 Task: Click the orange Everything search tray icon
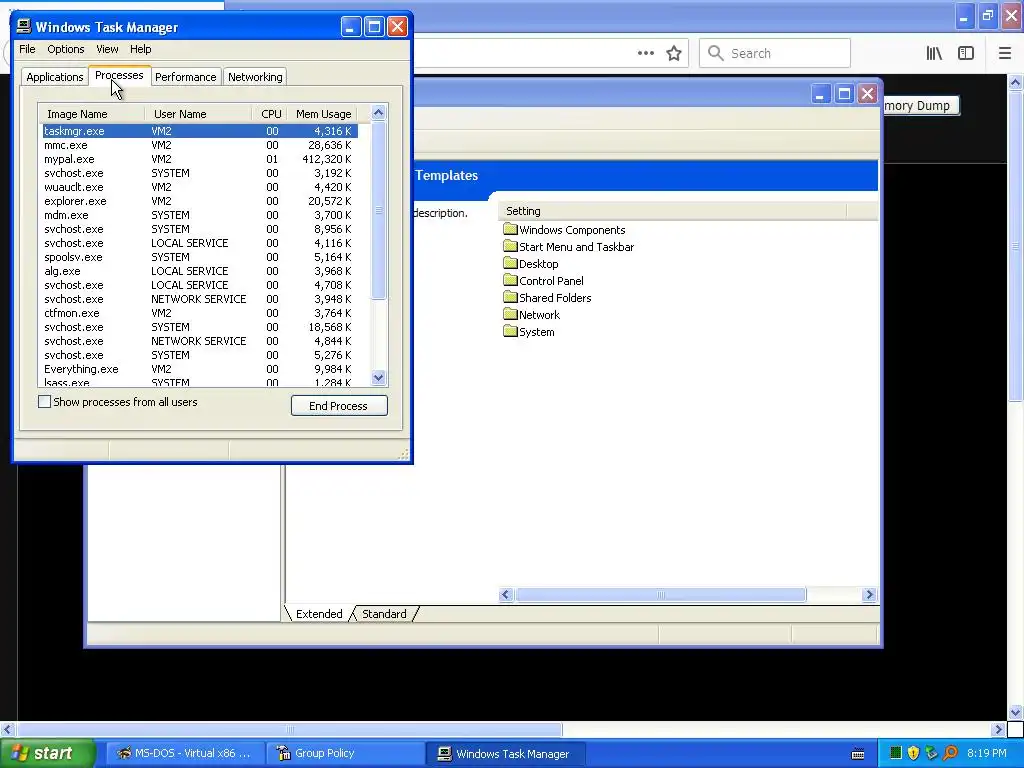tap(950, 753)
